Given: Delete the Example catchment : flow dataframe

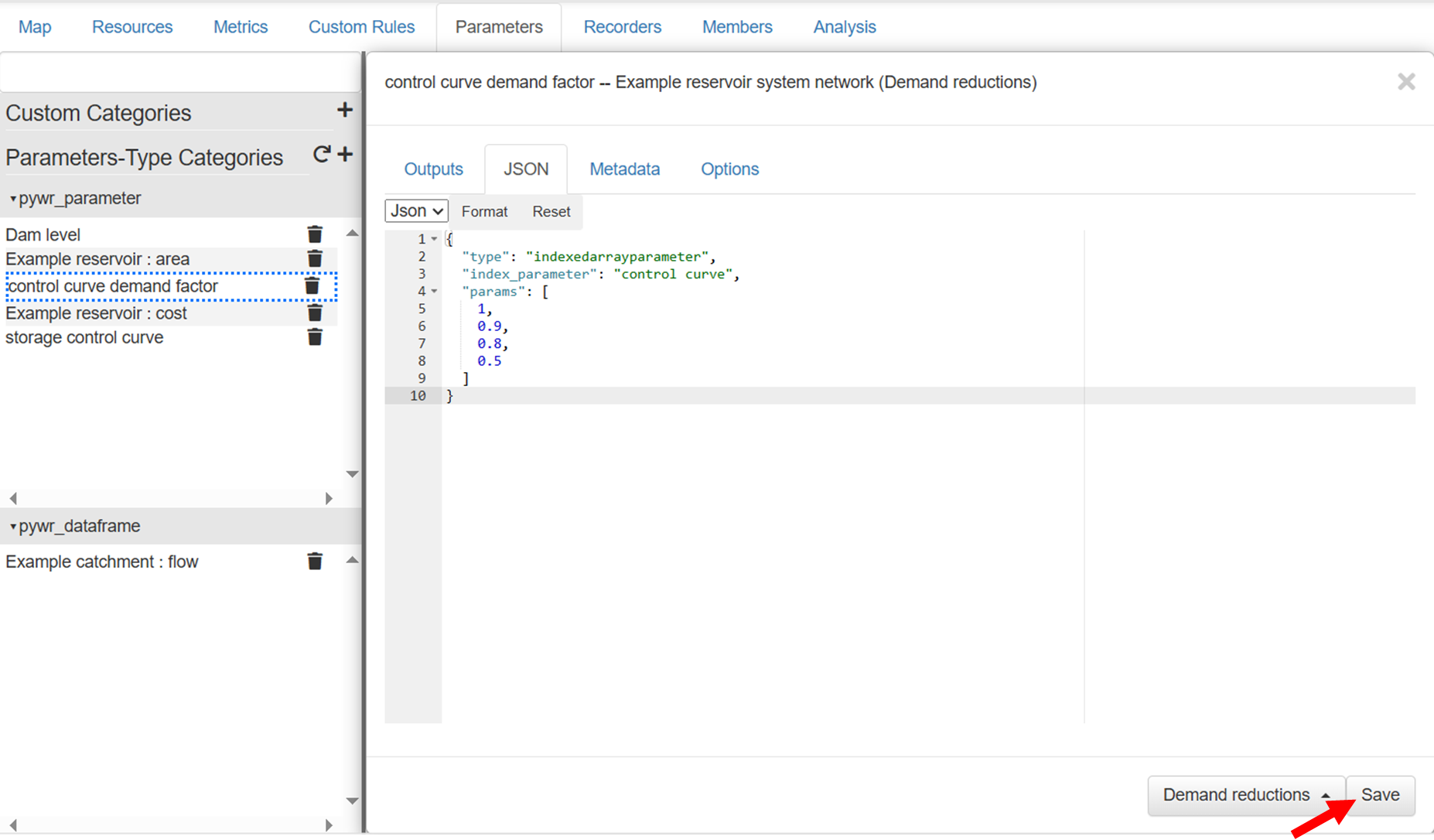Looking at the screenshot, I should pos(315,562).
